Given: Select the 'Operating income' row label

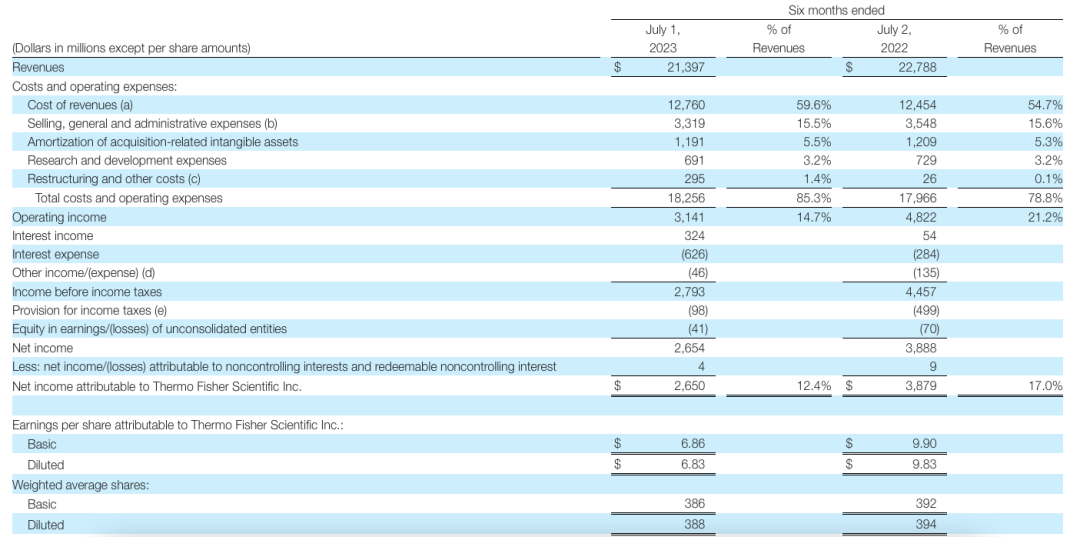Looking at the screenshot, I should coord(59,217).
